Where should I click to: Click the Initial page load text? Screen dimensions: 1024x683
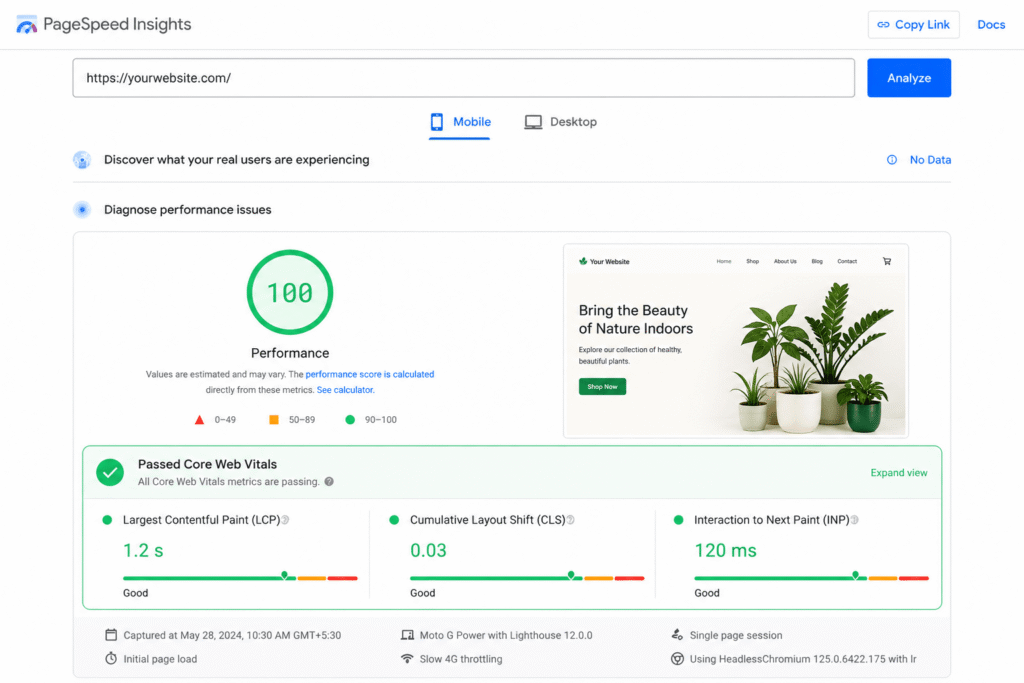point(160,659)
